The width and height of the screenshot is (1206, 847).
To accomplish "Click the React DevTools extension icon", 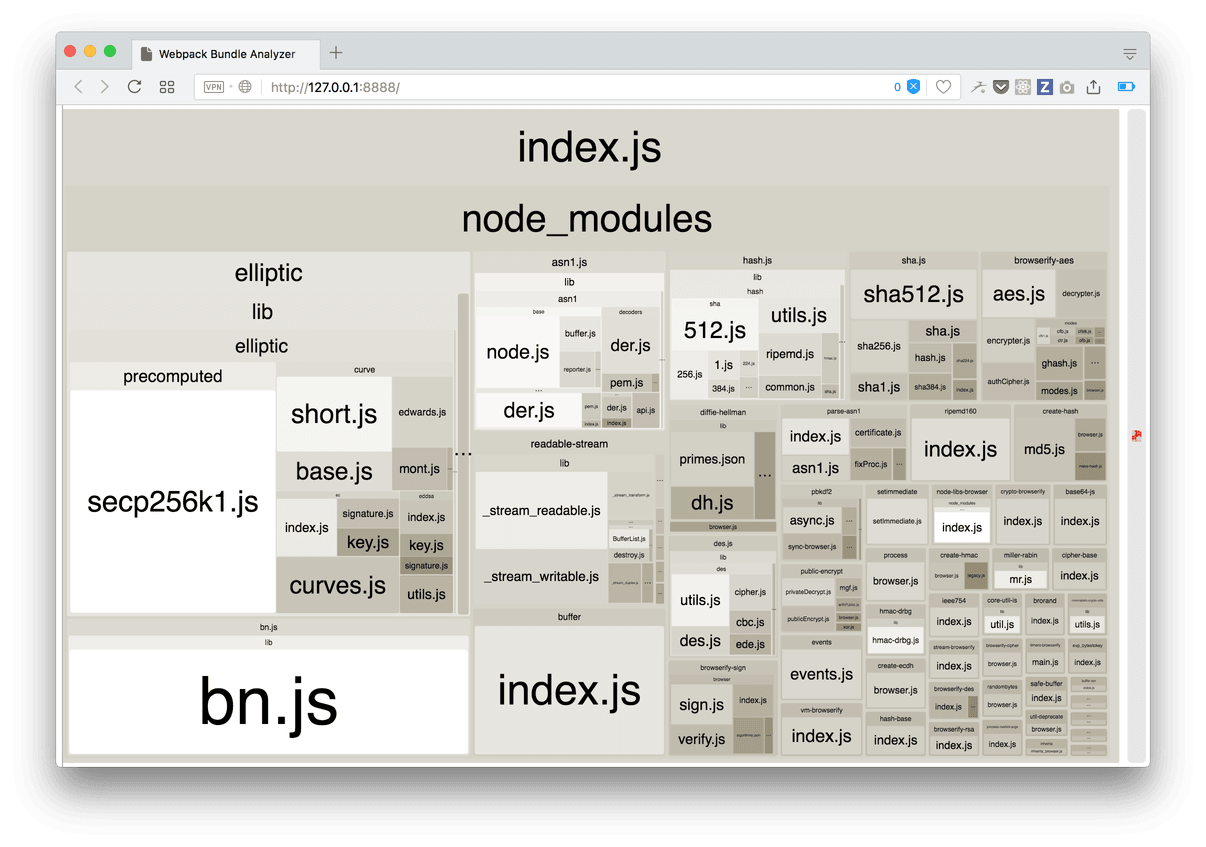I will [x=1022, y=87].
